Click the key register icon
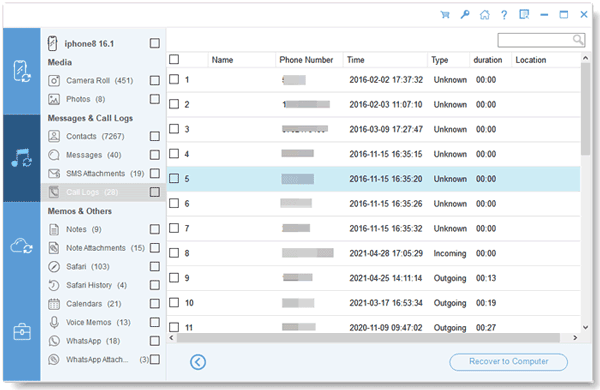Viewport: 600px width, 390px height. coord(465,15)
